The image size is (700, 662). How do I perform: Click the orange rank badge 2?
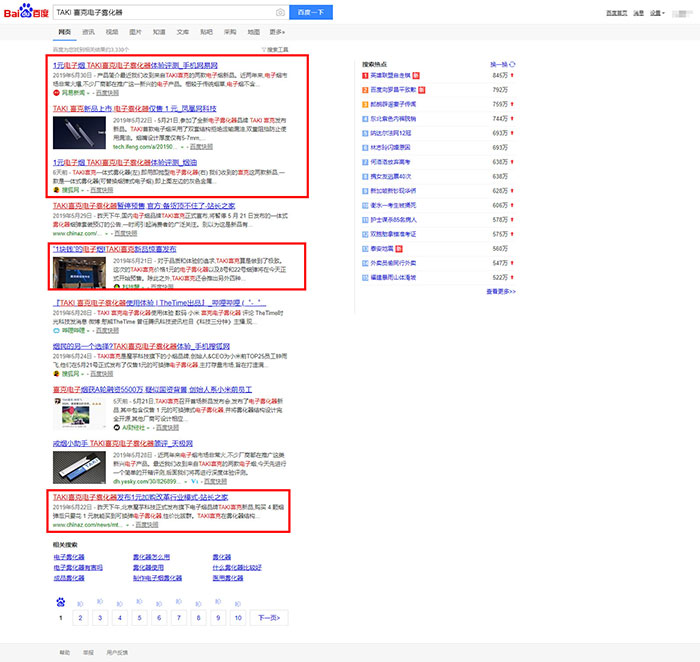(365, 90)
